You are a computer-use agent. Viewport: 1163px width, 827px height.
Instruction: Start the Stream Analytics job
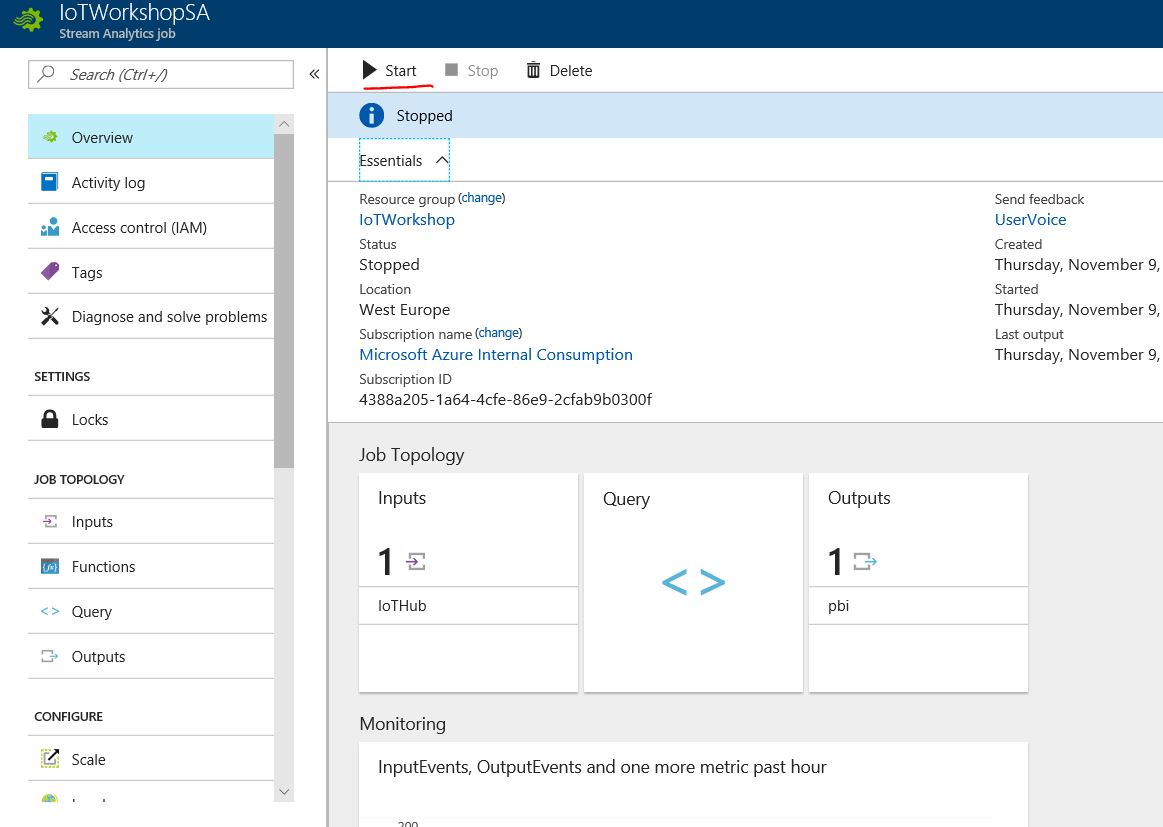coord(389,70)
